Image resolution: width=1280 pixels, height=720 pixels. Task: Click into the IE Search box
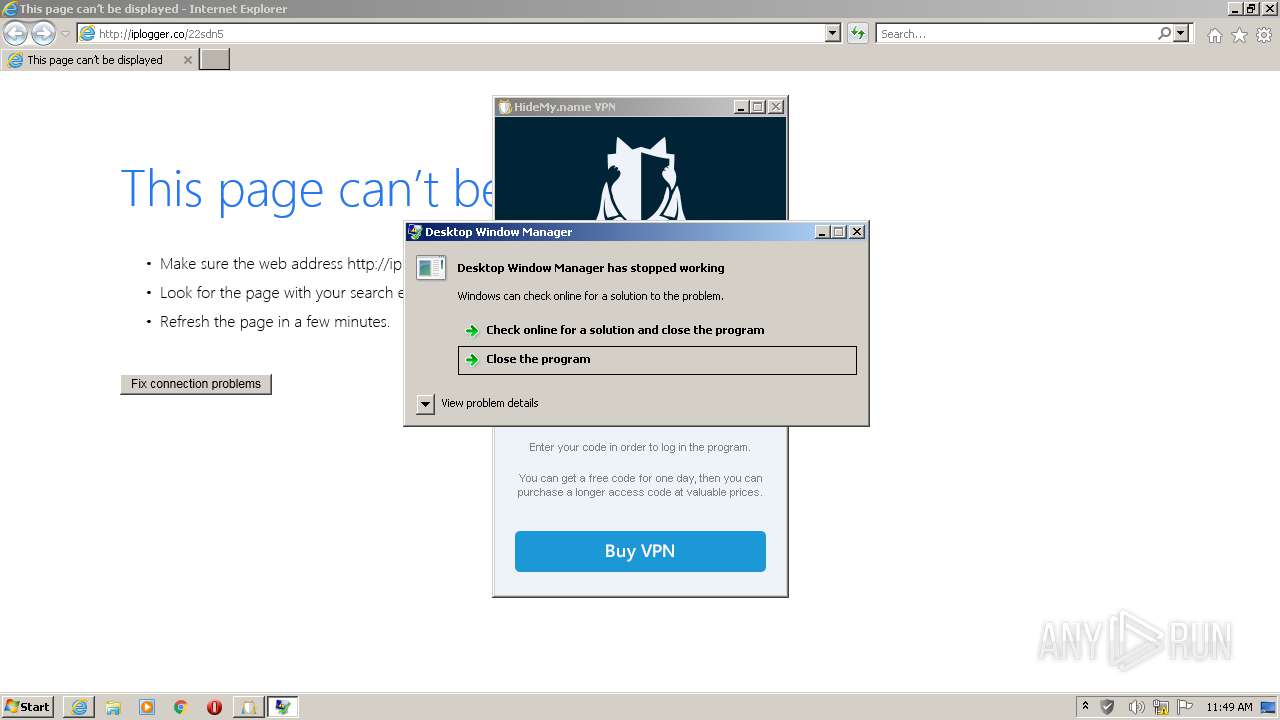[x=1016, y=34]
